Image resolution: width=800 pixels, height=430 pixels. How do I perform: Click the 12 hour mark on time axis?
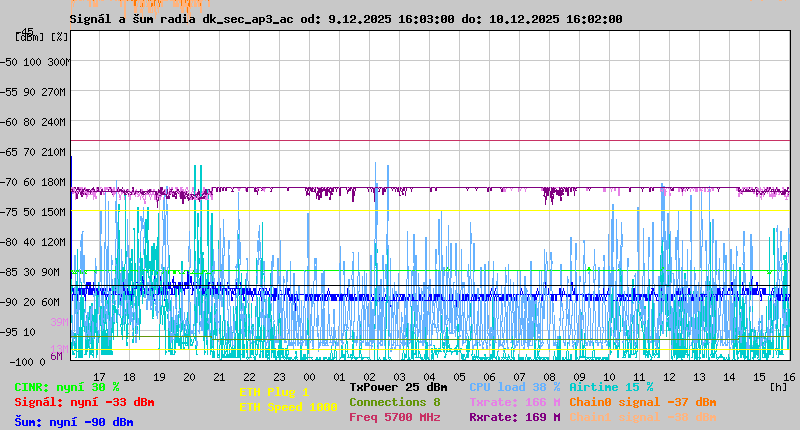[x=669, y=376]
